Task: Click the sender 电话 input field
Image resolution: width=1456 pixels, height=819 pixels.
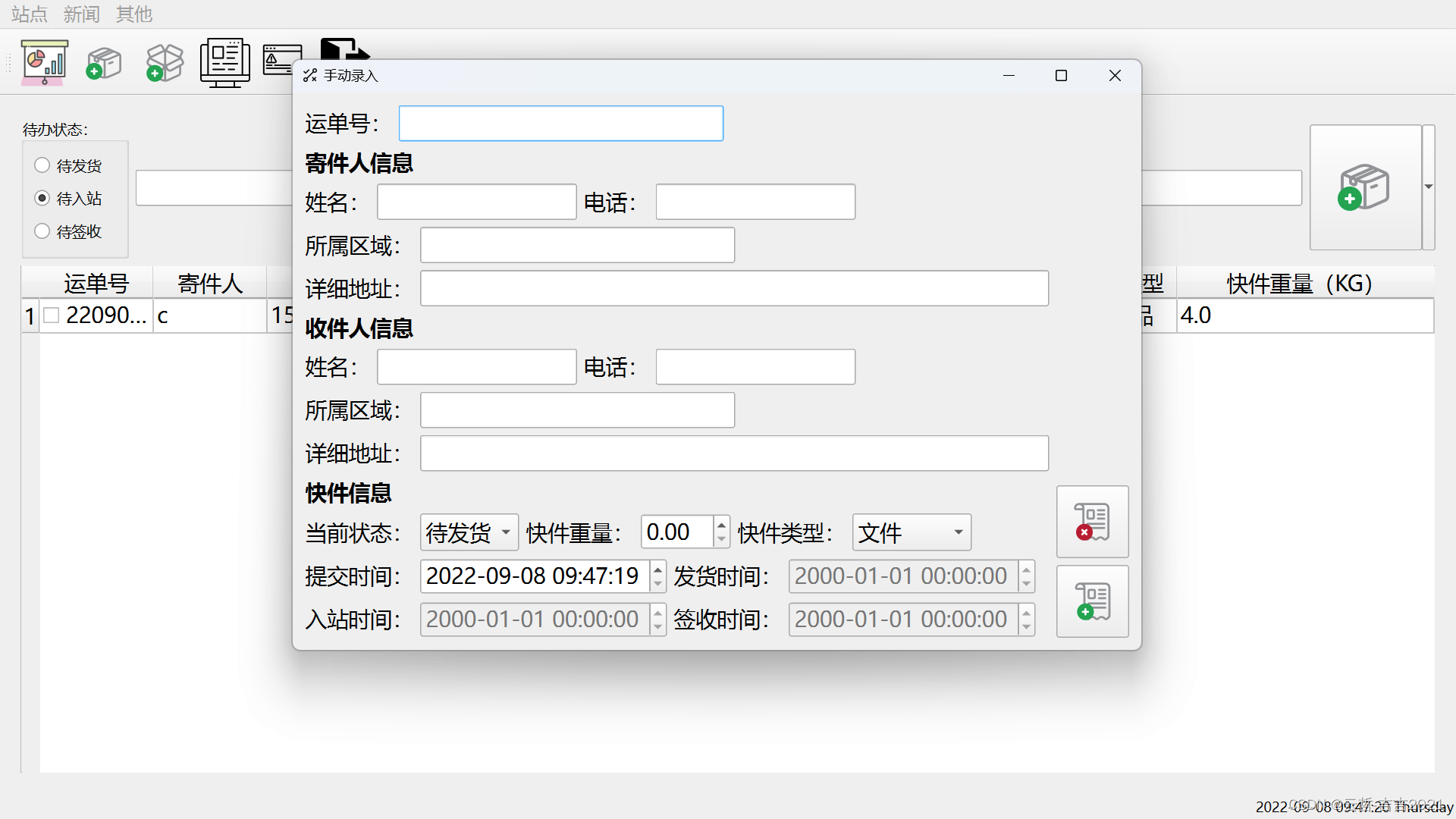Action: coord(755,202)
